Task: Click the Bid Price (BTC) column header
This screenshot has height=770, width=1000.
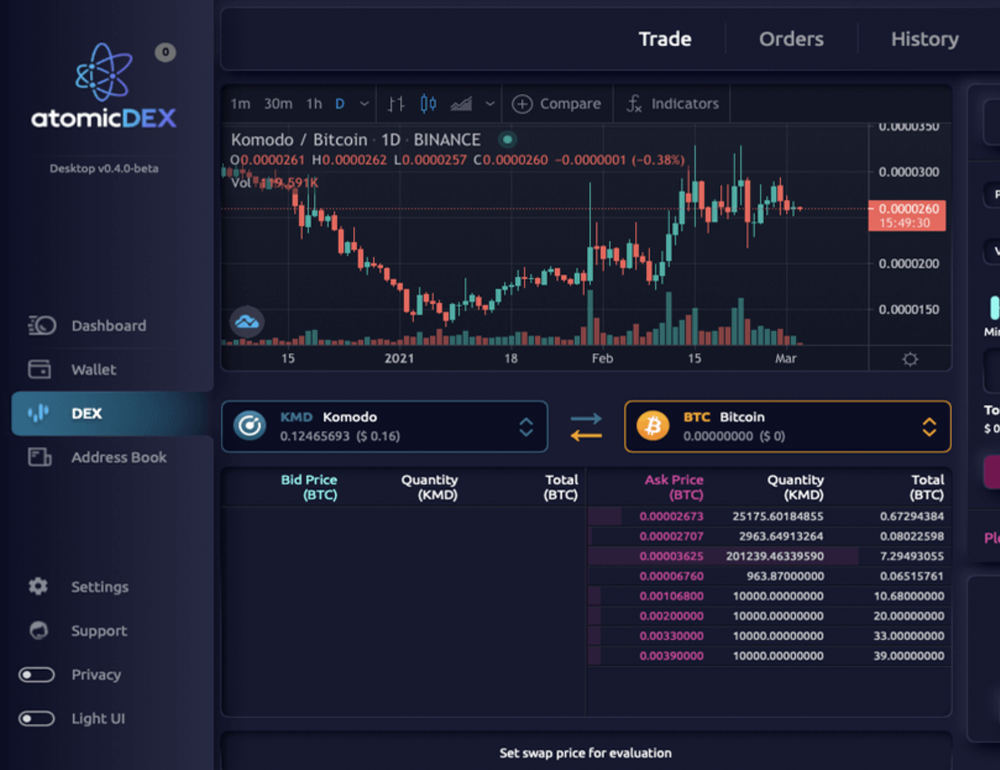Action: point(309,487)
